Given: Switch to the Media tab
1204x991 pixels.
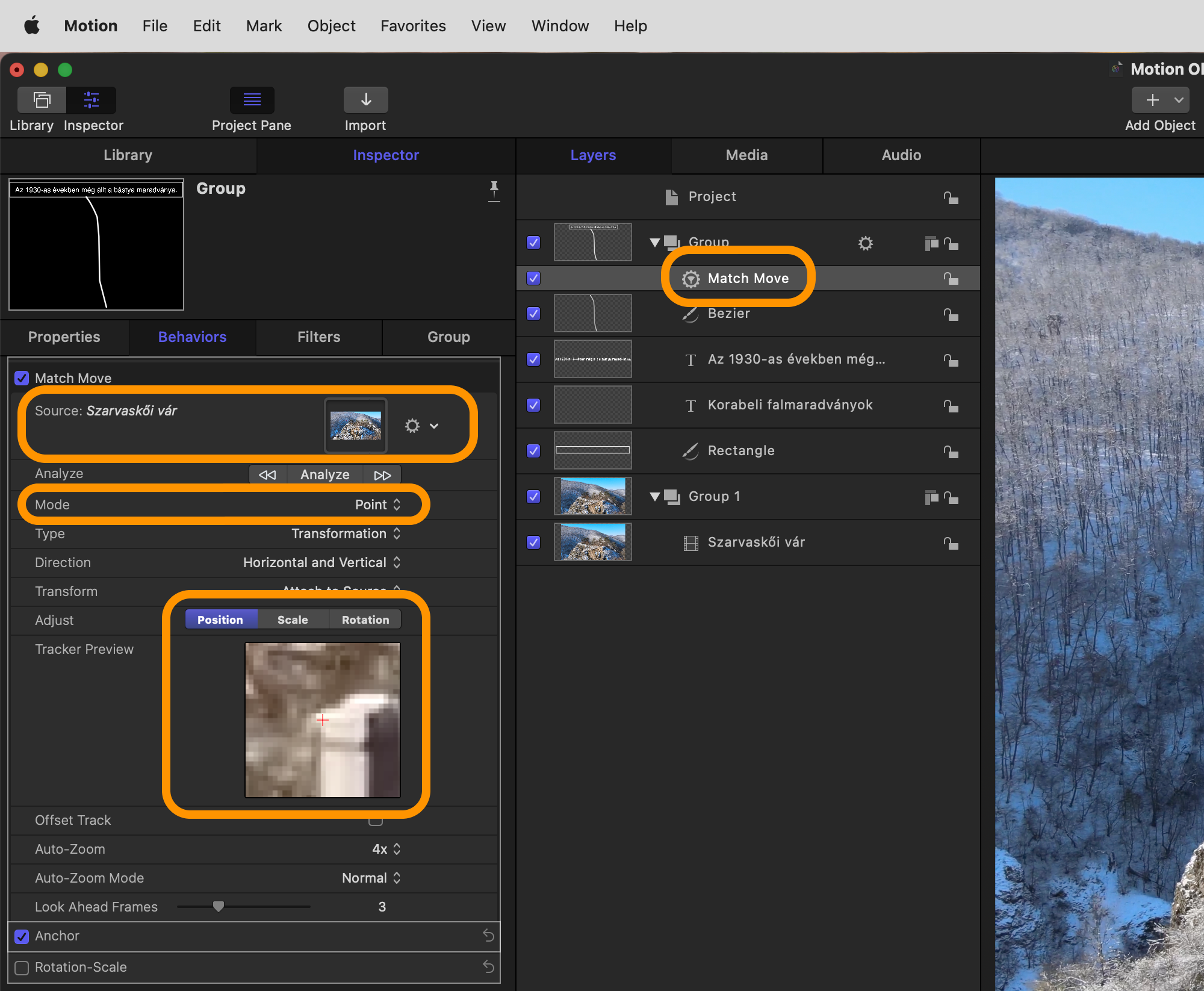Looking at the screenshot, I should [746, 155].
